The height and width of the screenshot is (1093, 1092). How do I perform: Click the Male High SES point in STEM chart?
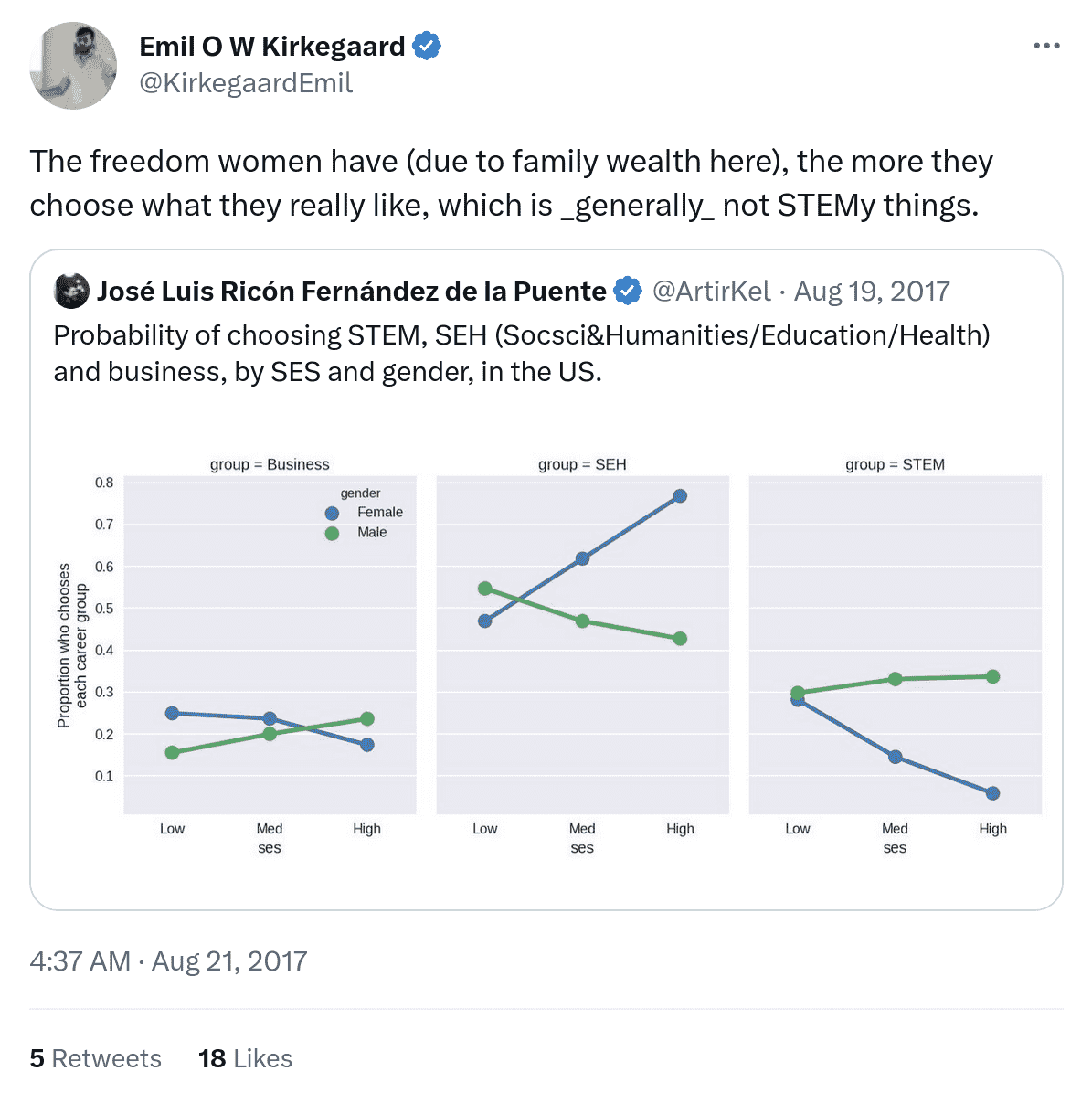992,677
